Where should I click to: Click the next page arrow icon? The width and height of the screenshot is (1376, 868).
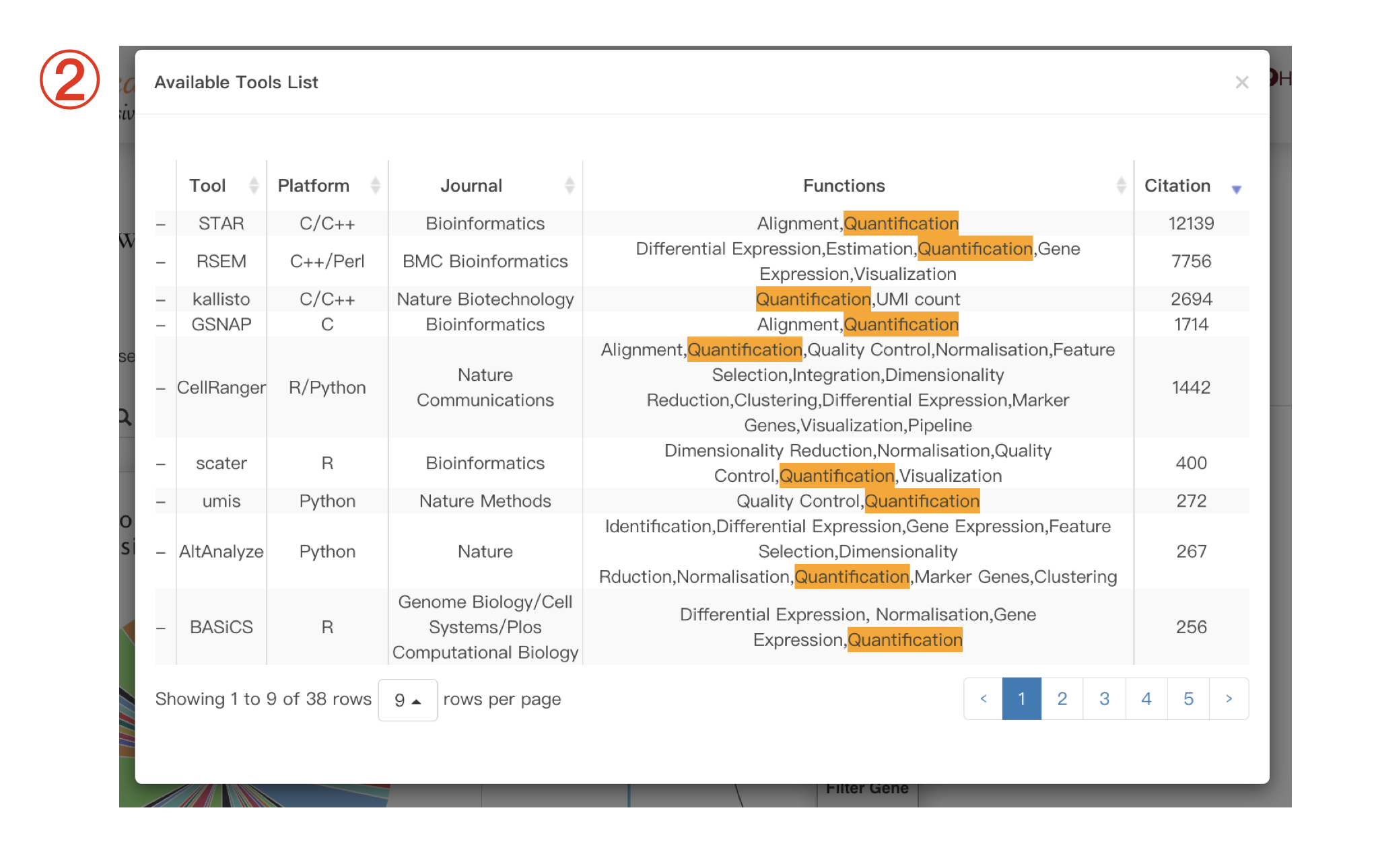tap(1229, 698)
